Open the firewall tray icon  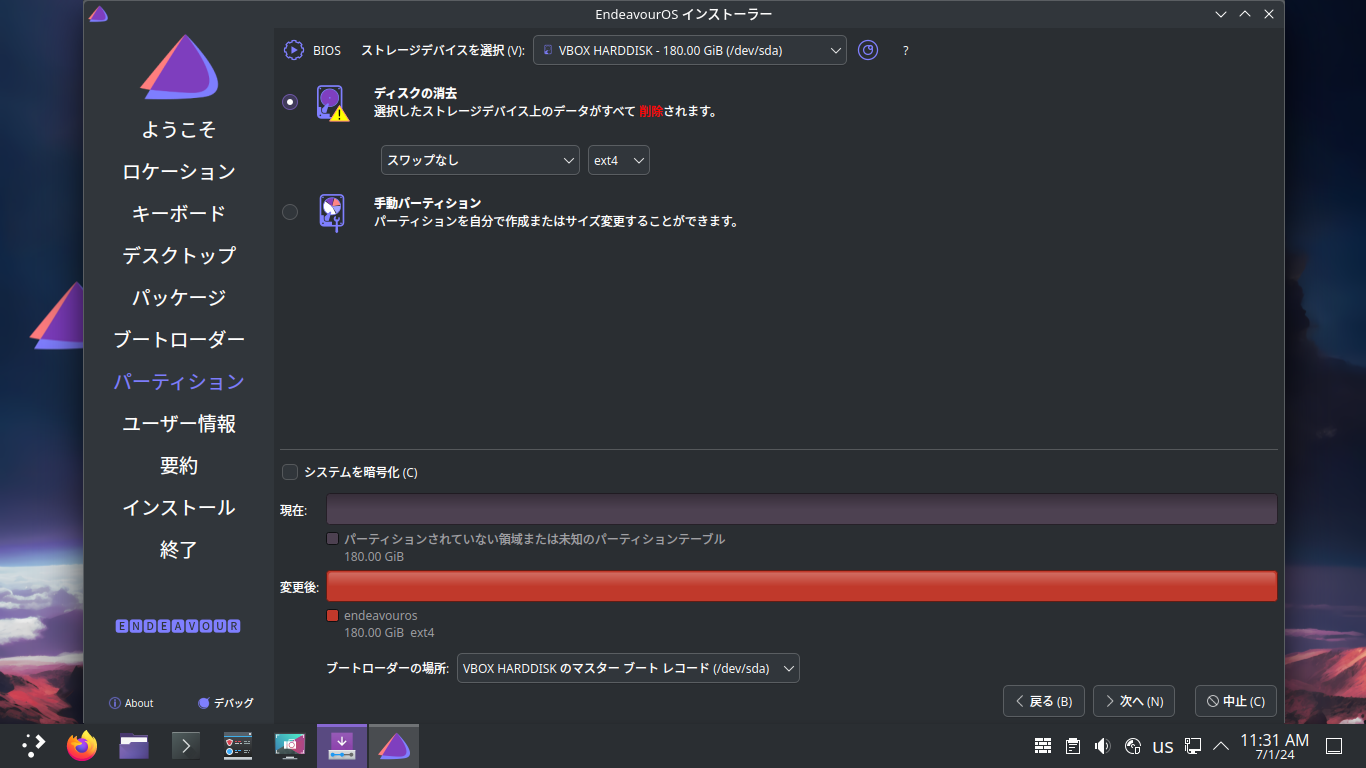[x=1043, y=745]
